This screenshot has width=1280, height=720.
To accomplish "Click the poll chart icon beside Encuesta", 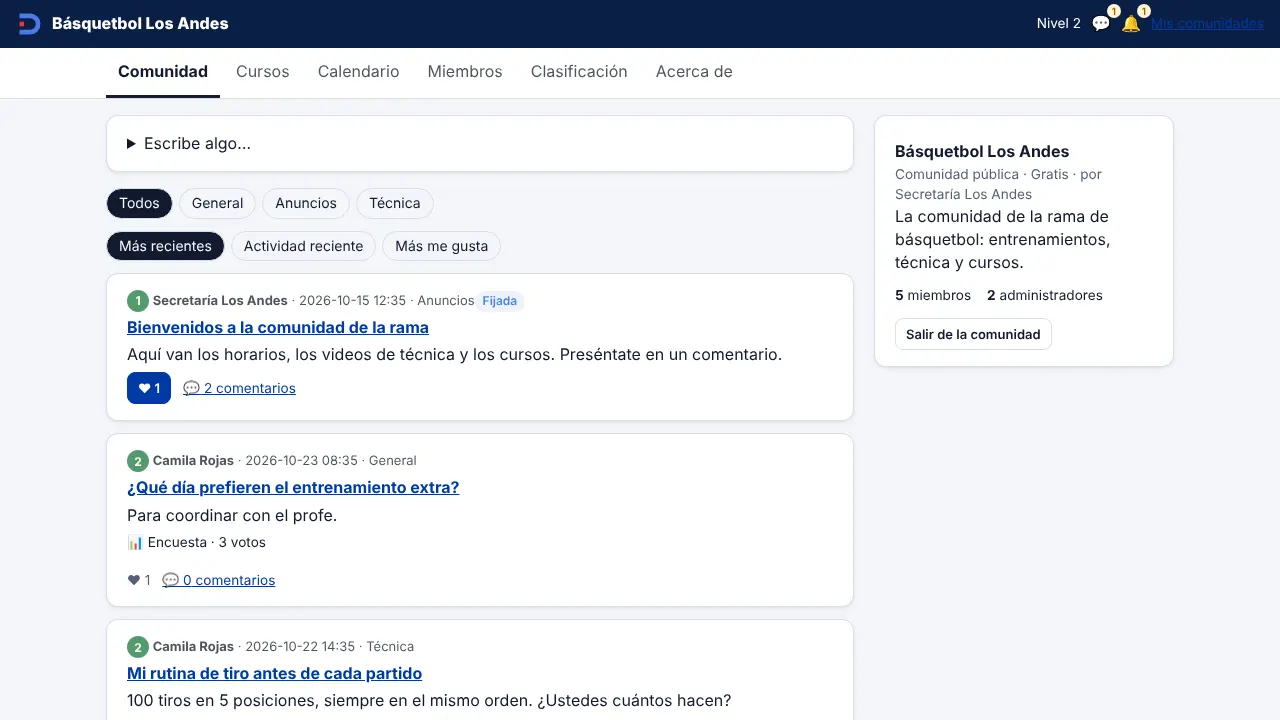I will point(135,543).
